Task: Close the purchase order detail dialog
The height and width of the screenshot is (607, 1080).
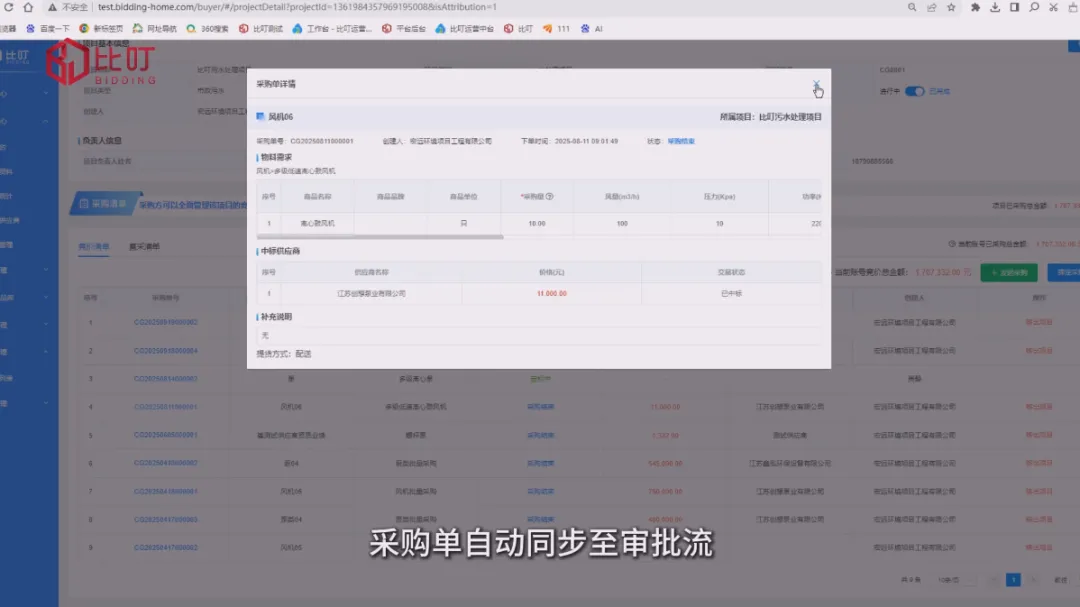Action: coord(816,84)
